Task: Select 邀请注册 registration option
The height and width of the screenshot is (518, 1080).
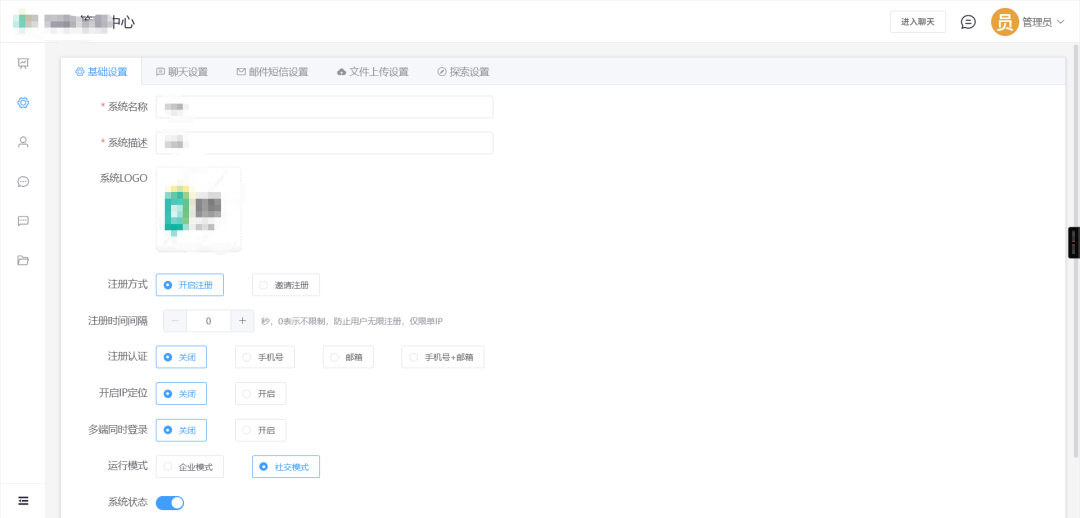Action: point(286,285)
